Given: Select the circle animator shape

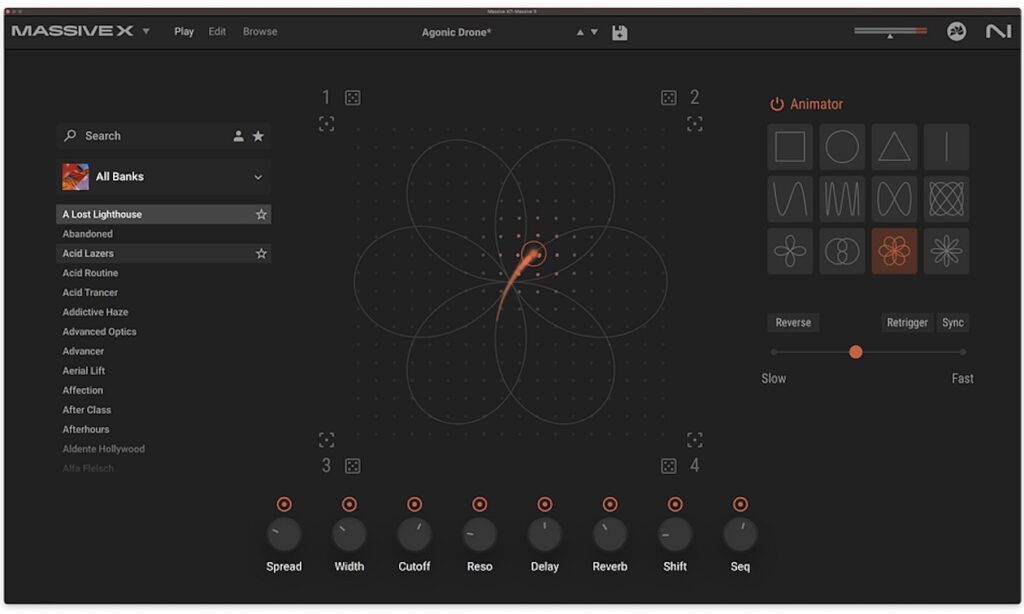Looking at the screenshot, I should coord(842,146).
